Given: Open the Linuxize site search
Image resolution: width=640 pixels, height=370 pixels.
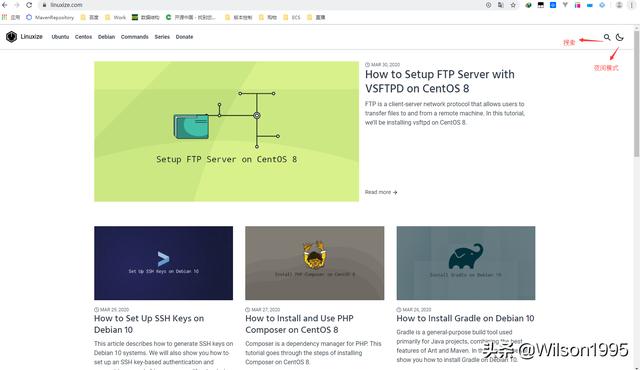Looking at the screenshot, I should tap(607, 37).
